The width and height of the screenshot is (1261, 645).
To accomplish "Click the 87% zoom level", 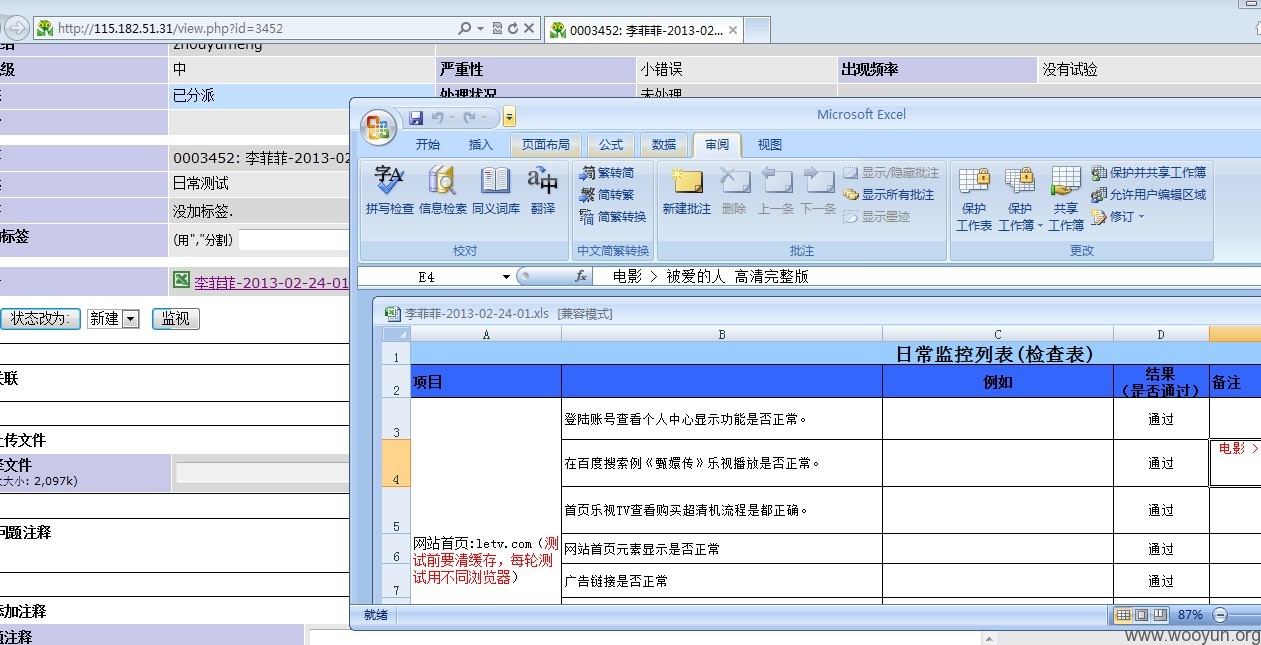I will click(x=1190, y=615).
